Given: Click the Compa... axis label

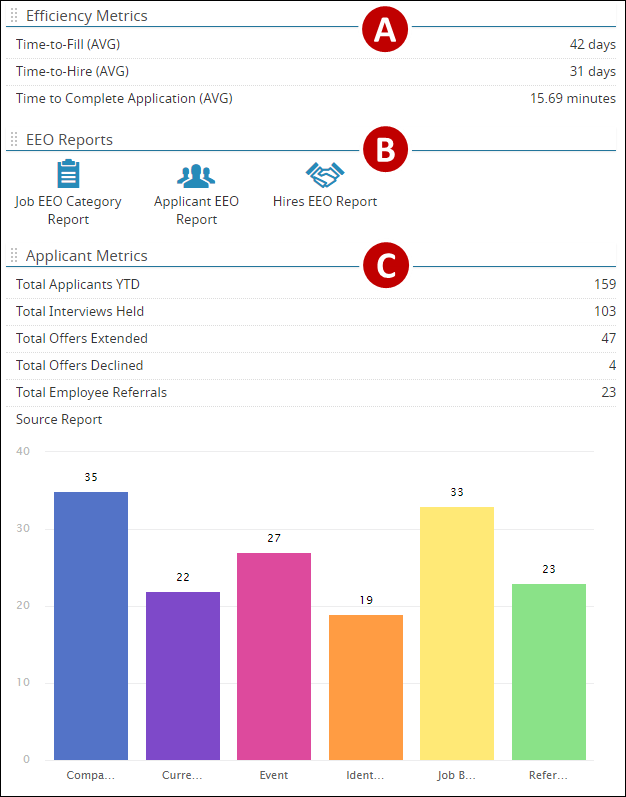Looking at the screenshot, I should (x=91, y=776).
